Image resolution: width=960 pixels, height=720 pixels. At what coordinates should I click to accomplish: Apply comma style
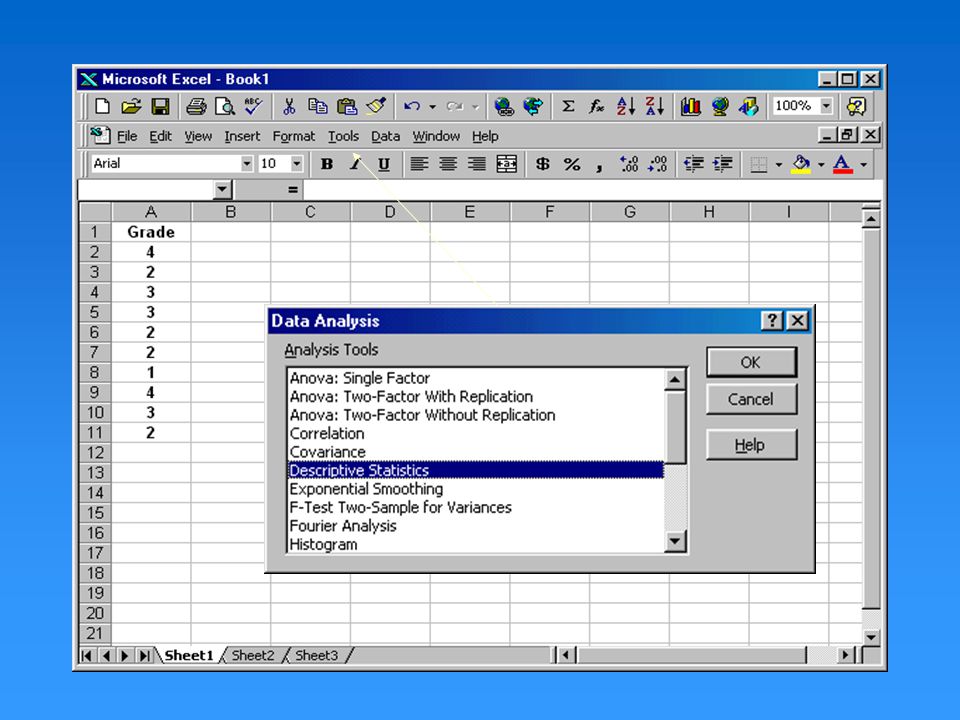pyautogui.click(x=599, y=166)
